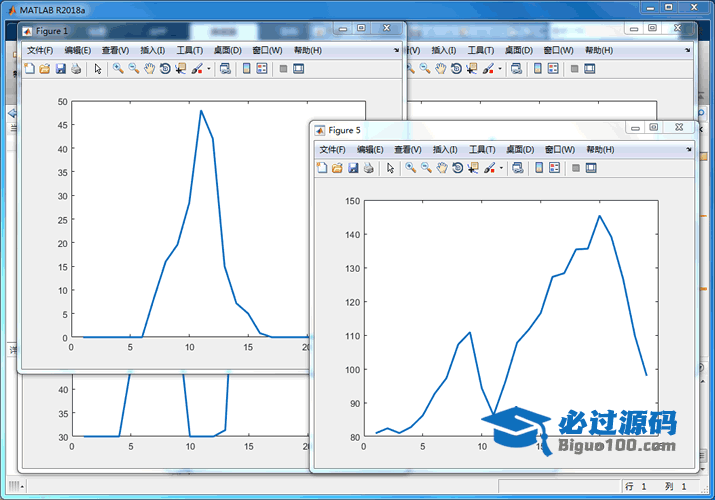Toggle the Insert Legend button in Figure 1

click(x=262, y=69)
